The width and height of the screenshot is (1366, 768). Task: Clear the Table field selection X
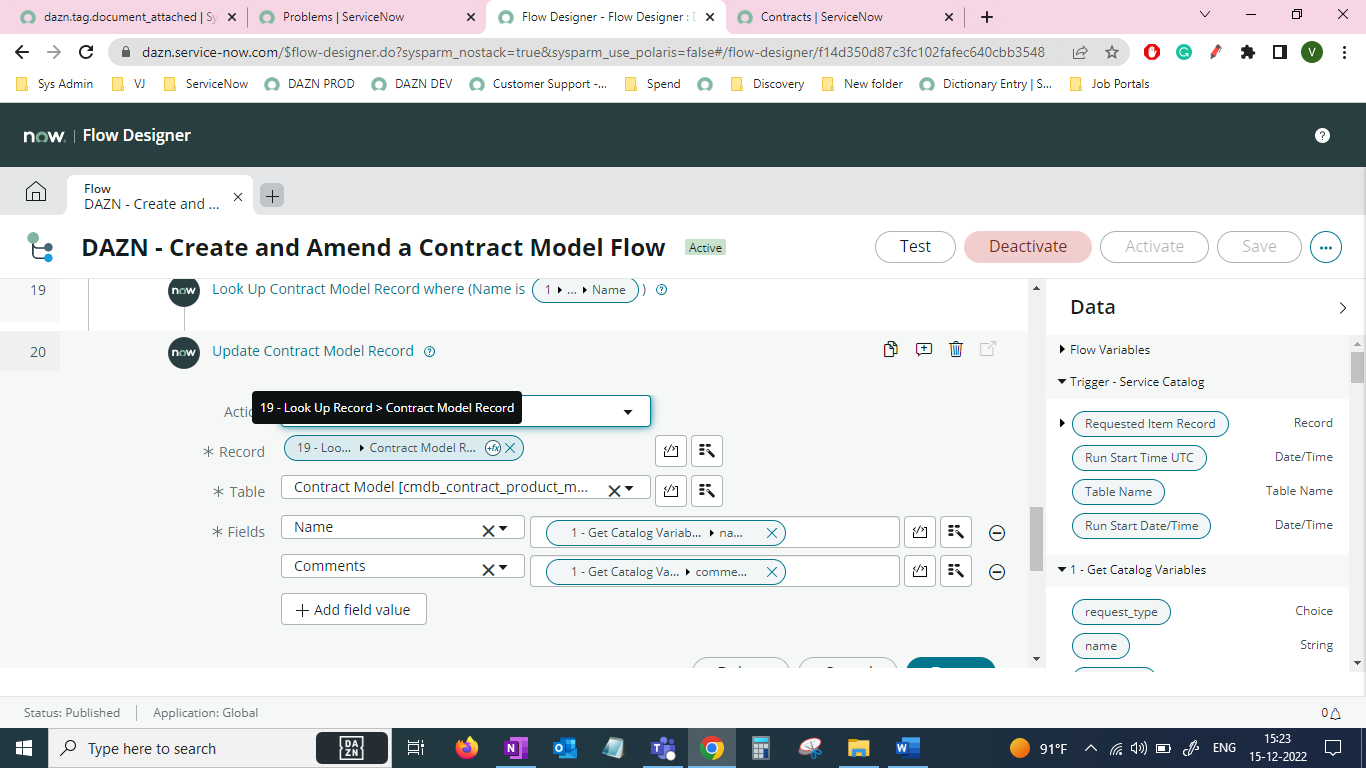point(614,489)
